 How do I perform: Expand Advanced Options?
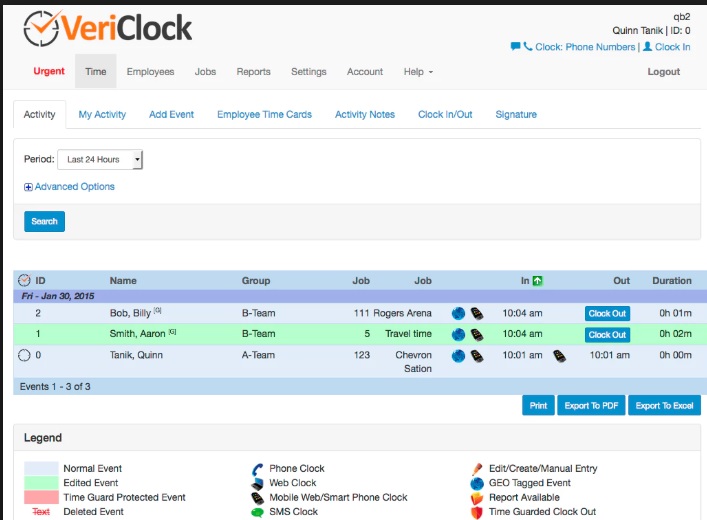click(70, 187)
